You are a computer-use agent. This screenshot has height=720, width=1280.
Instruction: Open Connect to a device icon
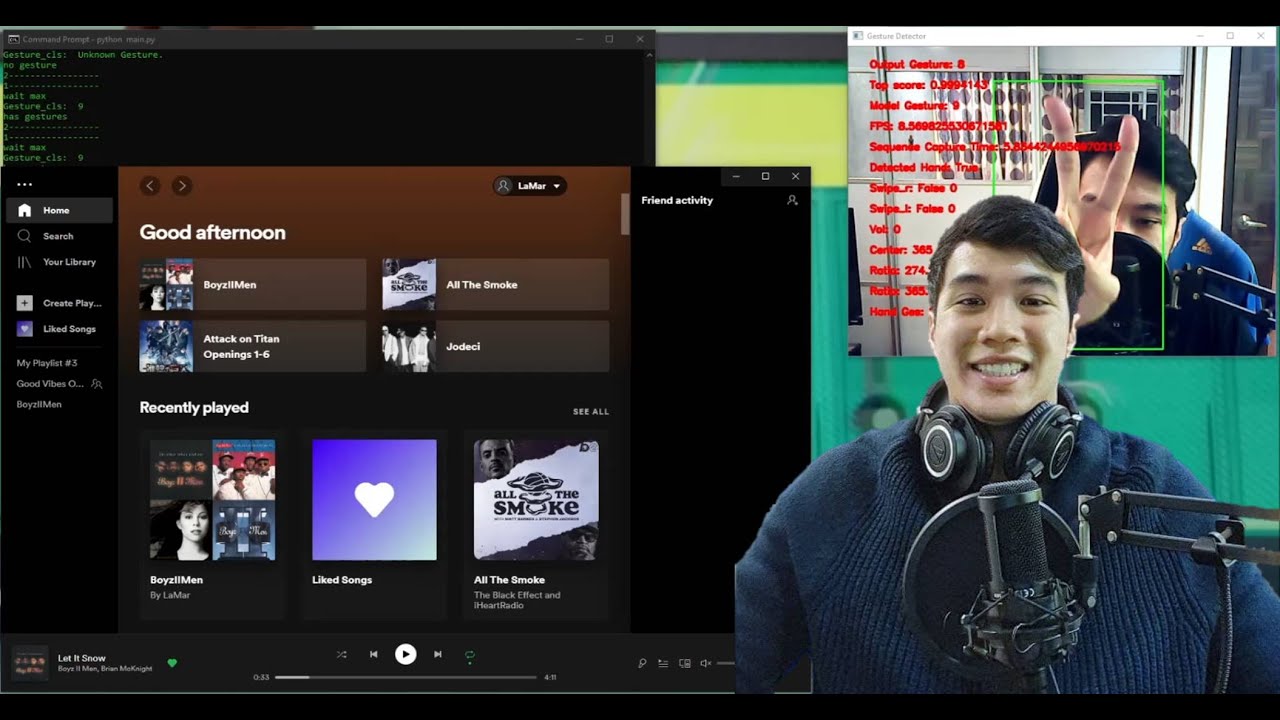coord(685,663)
